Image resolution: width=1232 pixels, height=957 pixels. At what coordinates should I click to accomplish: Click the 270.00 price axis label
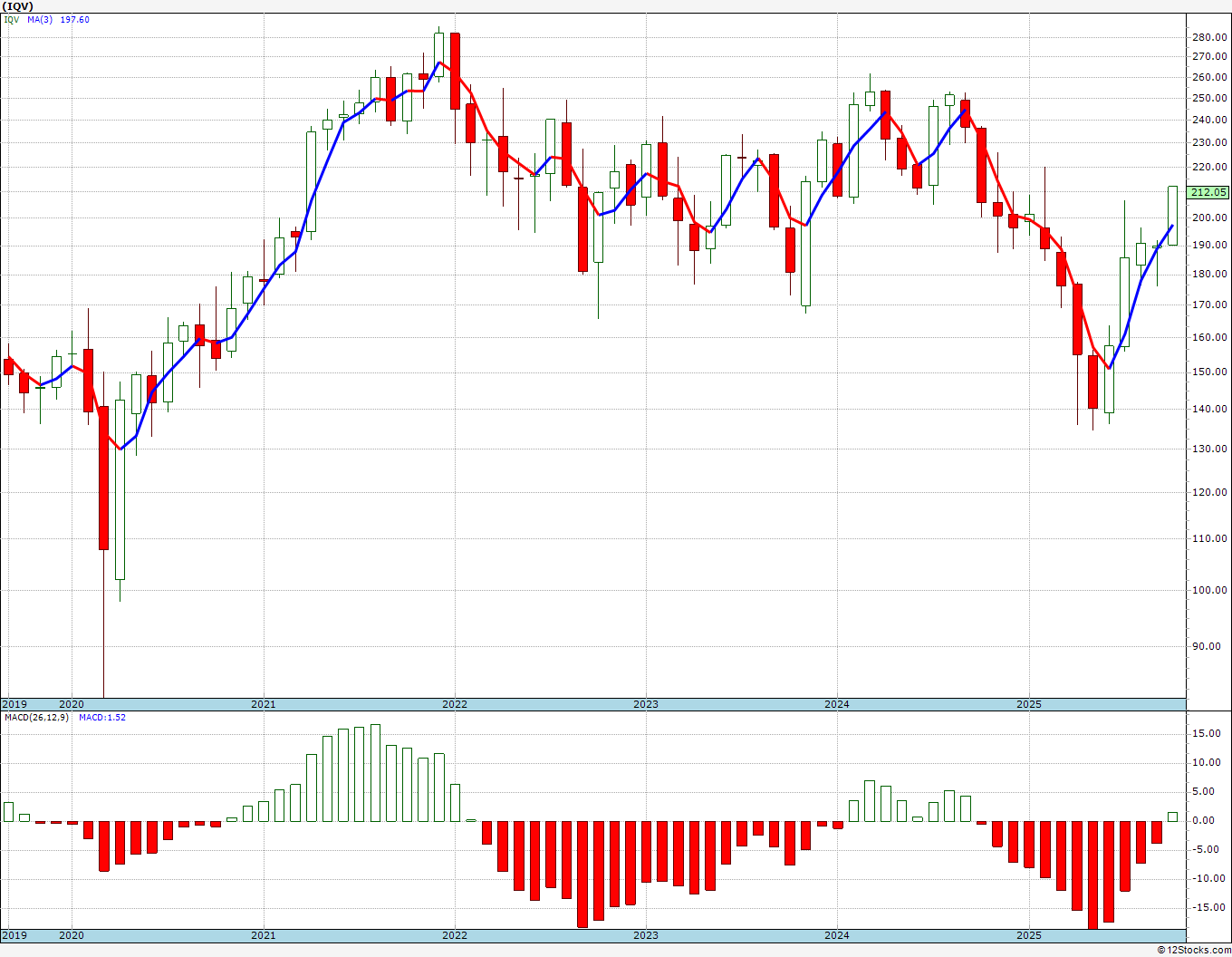point(1210,56)
